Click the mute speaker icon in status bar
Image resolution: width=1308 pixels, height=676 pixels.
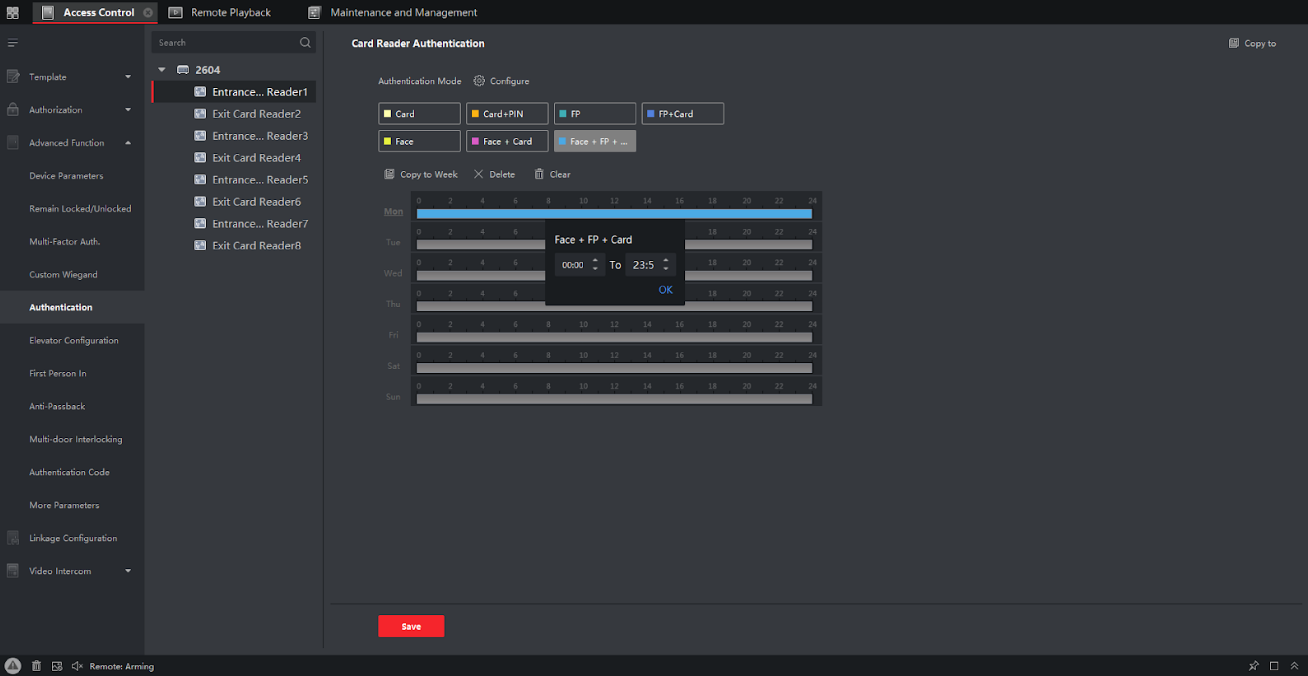(x=77, y=666)
